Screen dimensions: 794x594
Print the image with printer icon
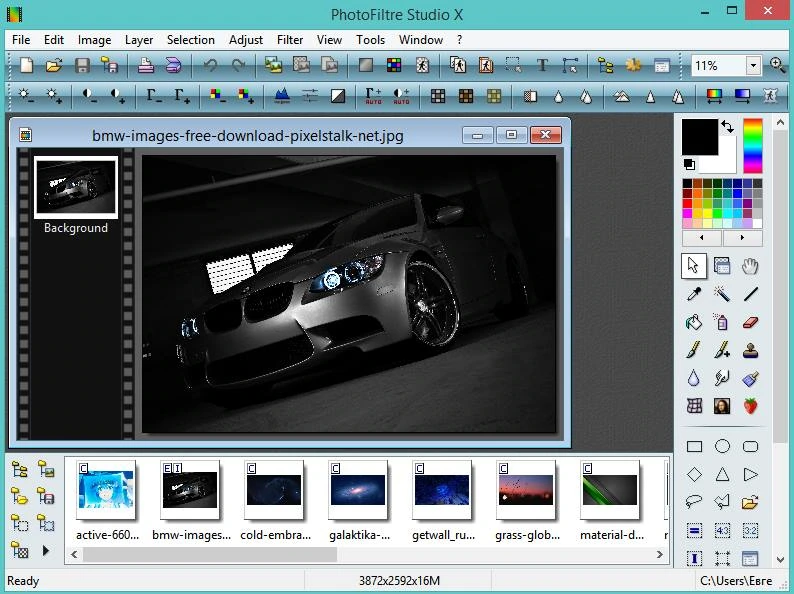click(146, 65)
